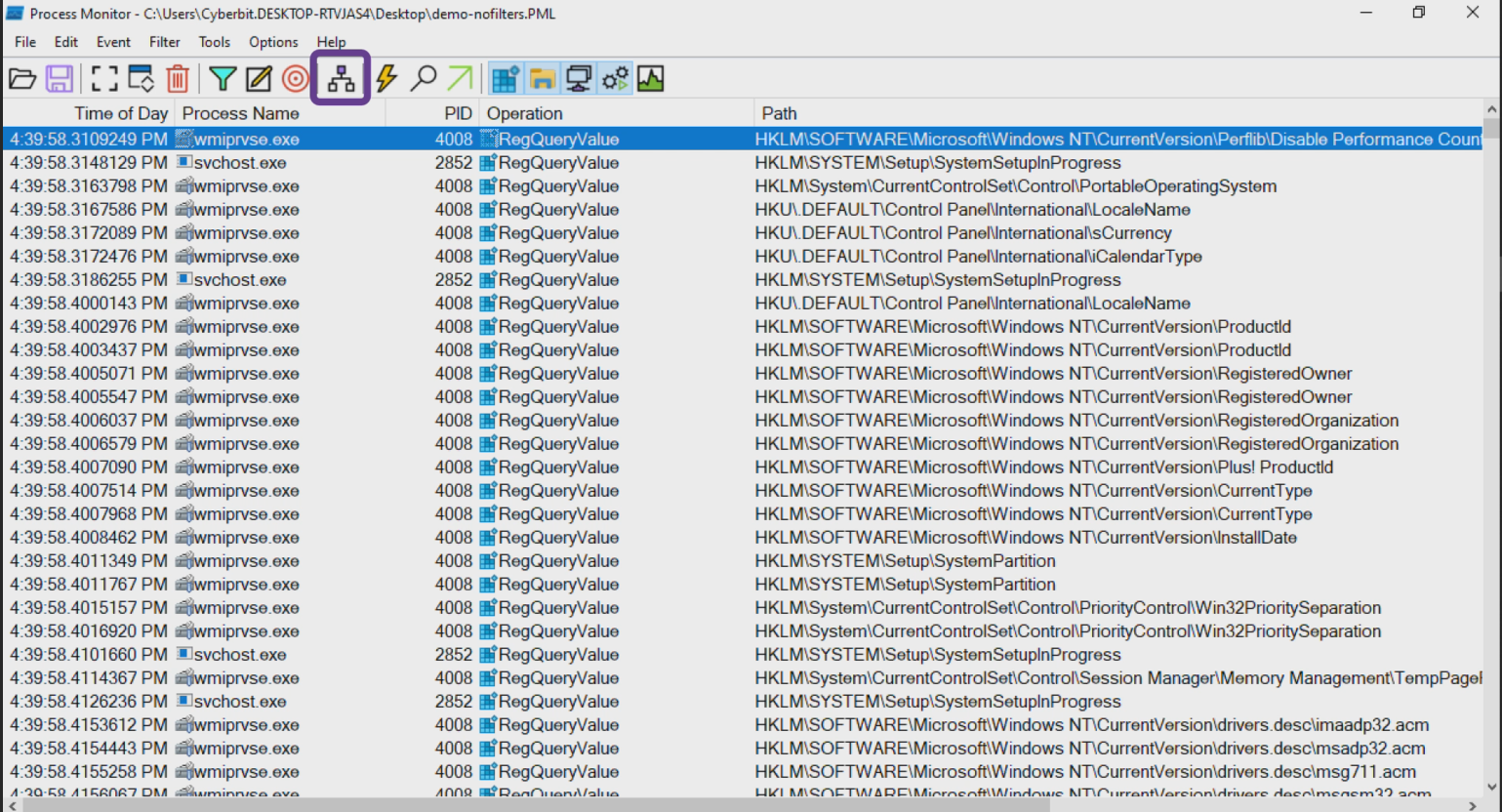Select the svchost.exe row at 4:39:58.3186255 PM
1502x812 pixels.
point(743,280)
